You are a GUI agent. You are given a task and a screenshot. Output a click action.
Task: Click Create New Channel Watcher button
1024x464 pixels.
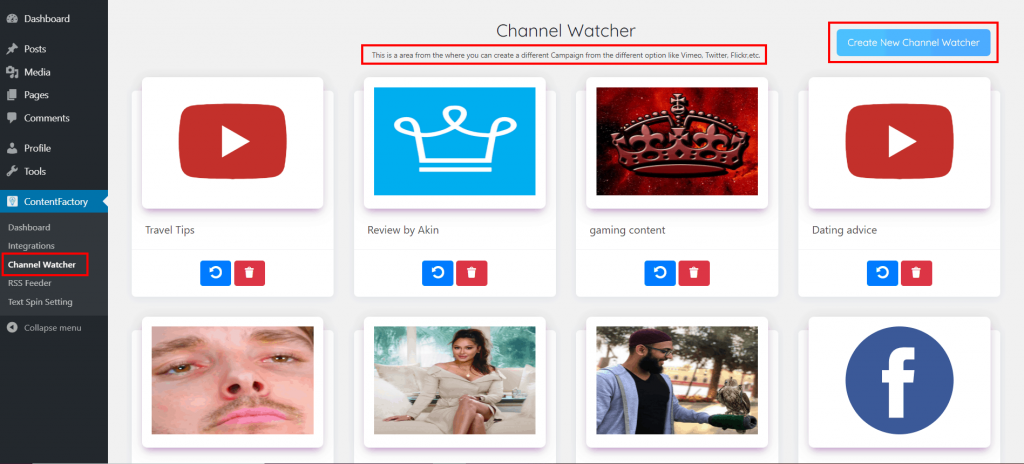click(x=913, y=42)
